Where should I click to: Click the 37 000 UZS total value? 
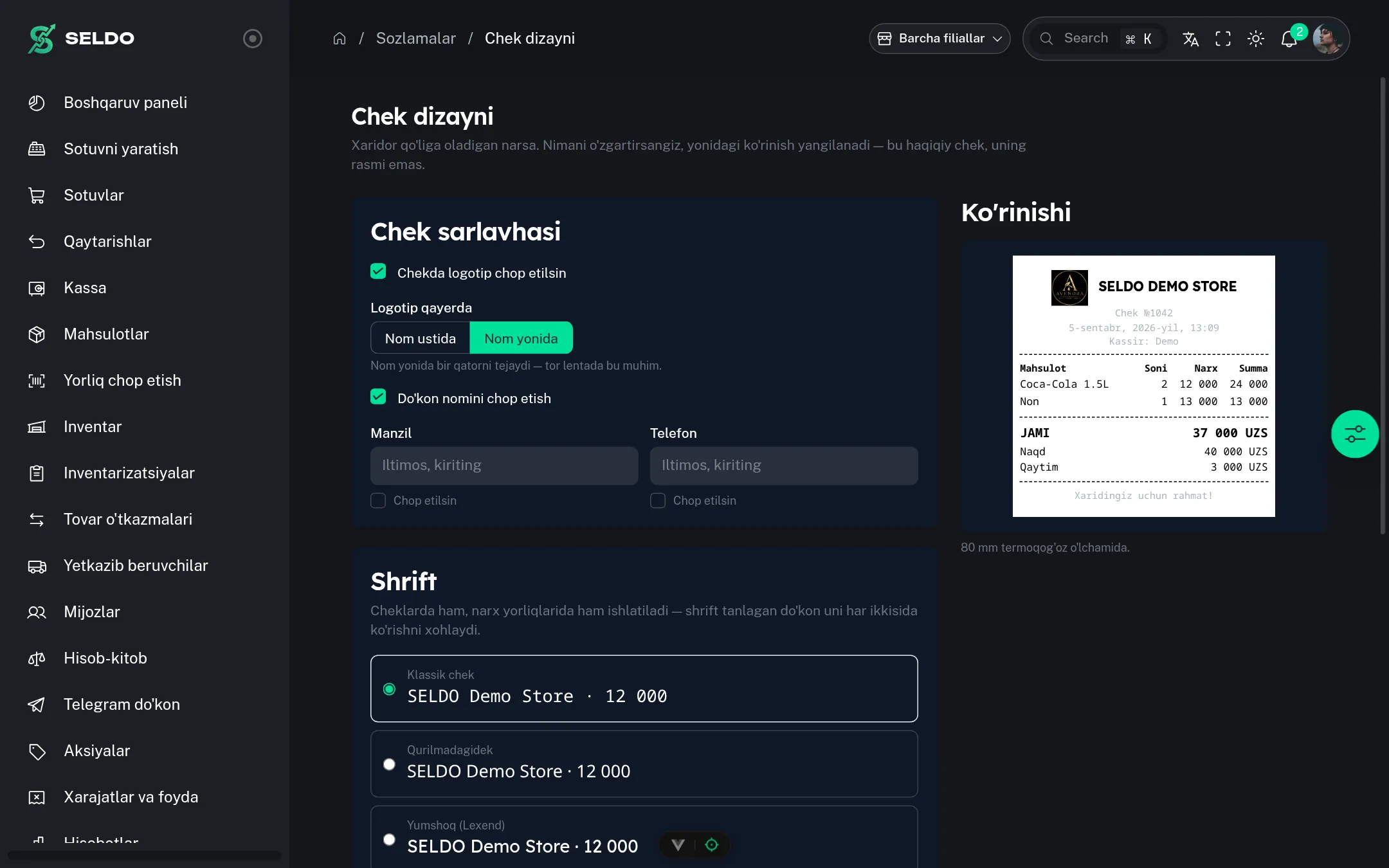[x=1230, y=433]
